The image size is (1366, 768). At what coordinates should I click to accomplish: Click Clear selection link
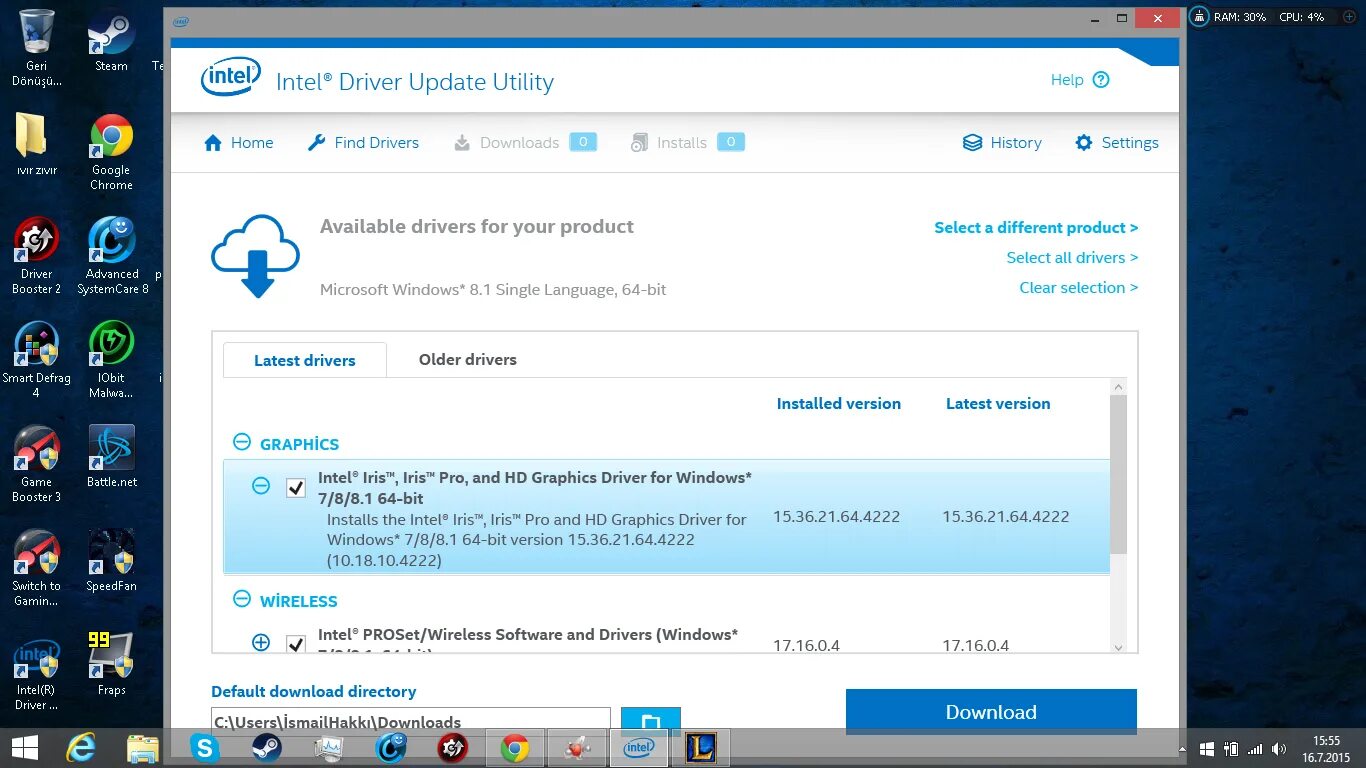pyautogui.click(x=1079, y=288)
